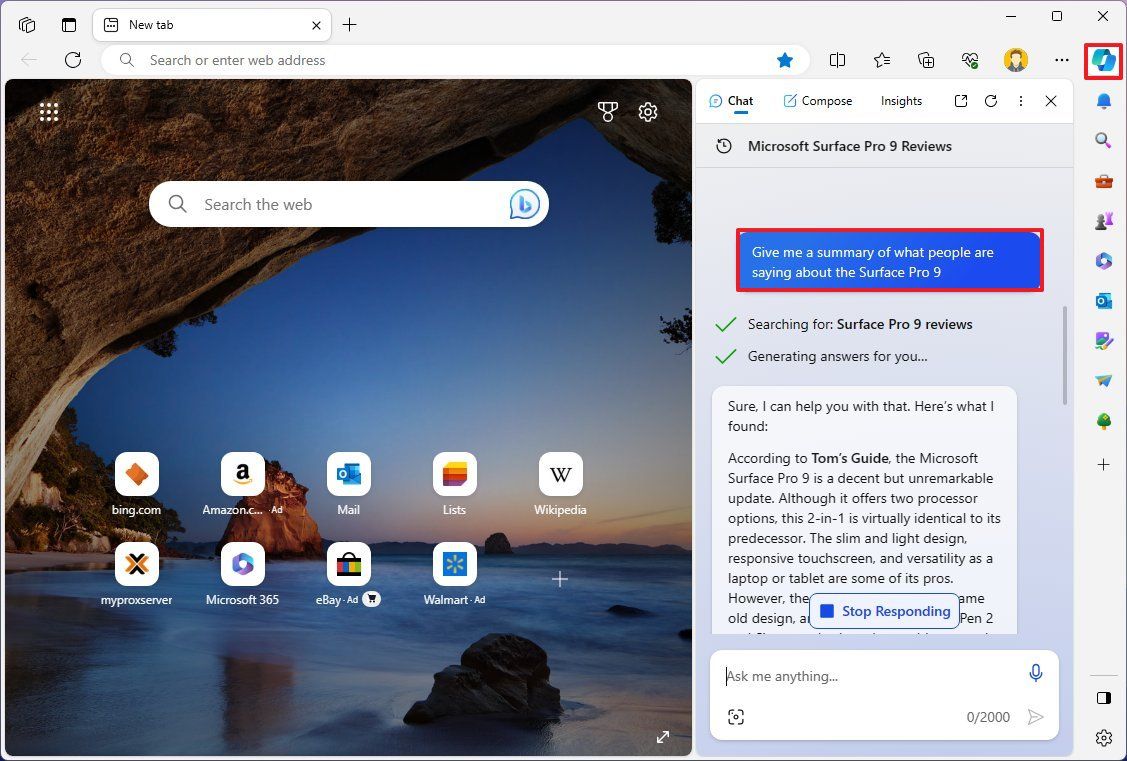This screenshot has width=1127, height=761.
Task: Start a visual search with the camera icon
Action: pos(736,717)
